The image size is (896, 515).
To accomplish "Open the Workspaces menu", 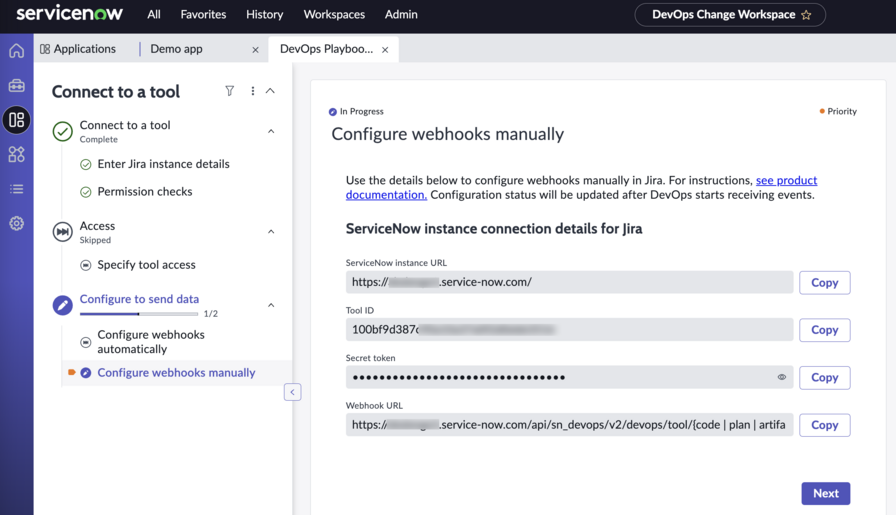I will pyautogui.click(x=334, y=14).
